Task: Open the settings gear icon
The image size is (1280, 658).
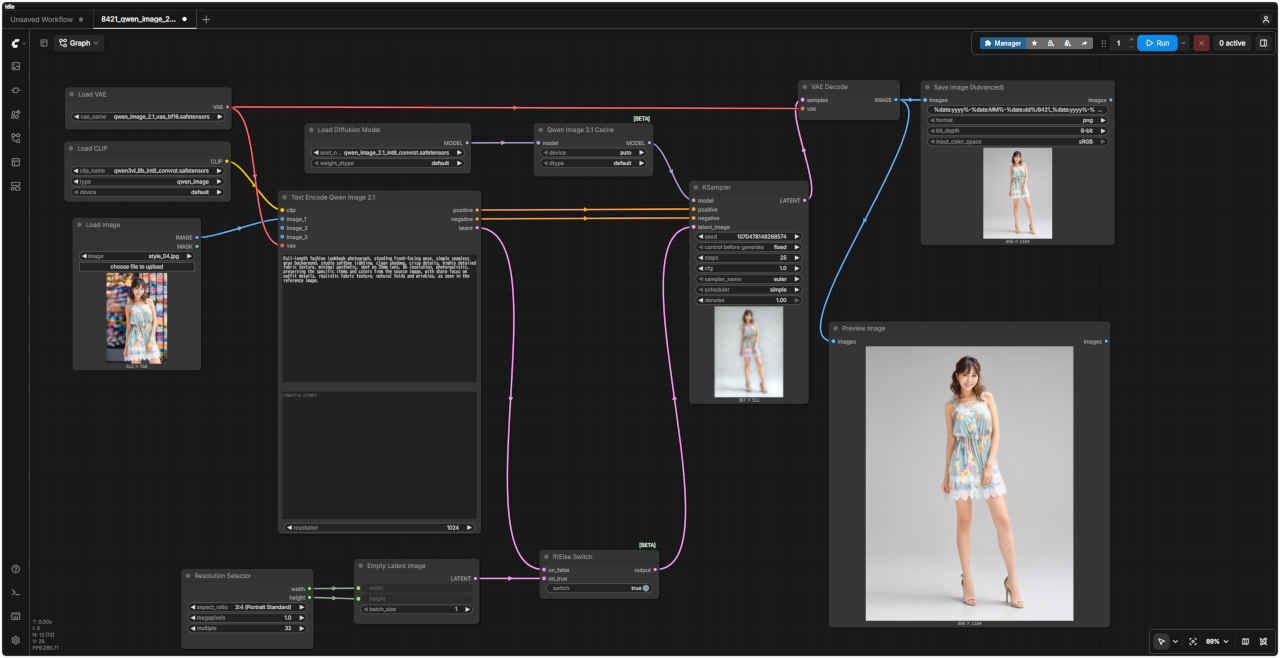Action: point(16,640)
